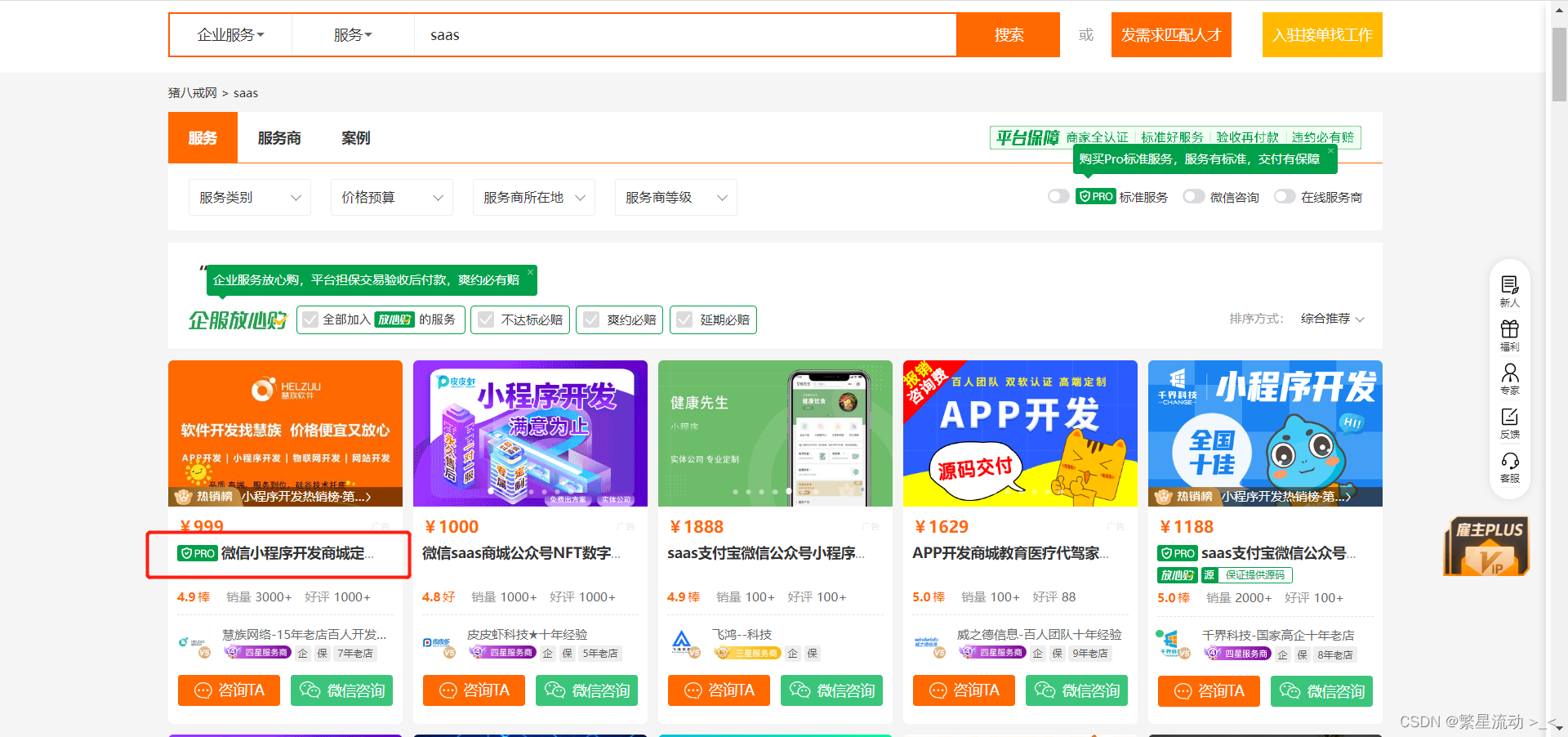Open the 综合推荐 sort dropdown
The height and width of the screenshot is (737, 1568).
(1333, 319)
